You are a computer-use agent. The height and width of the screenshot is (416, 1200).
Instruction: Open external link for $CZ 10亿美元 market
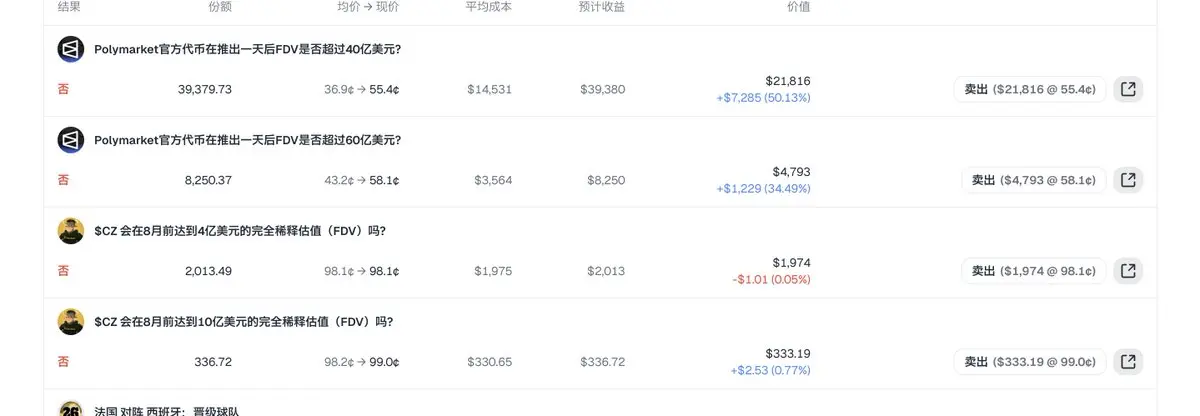point(1128,361)
